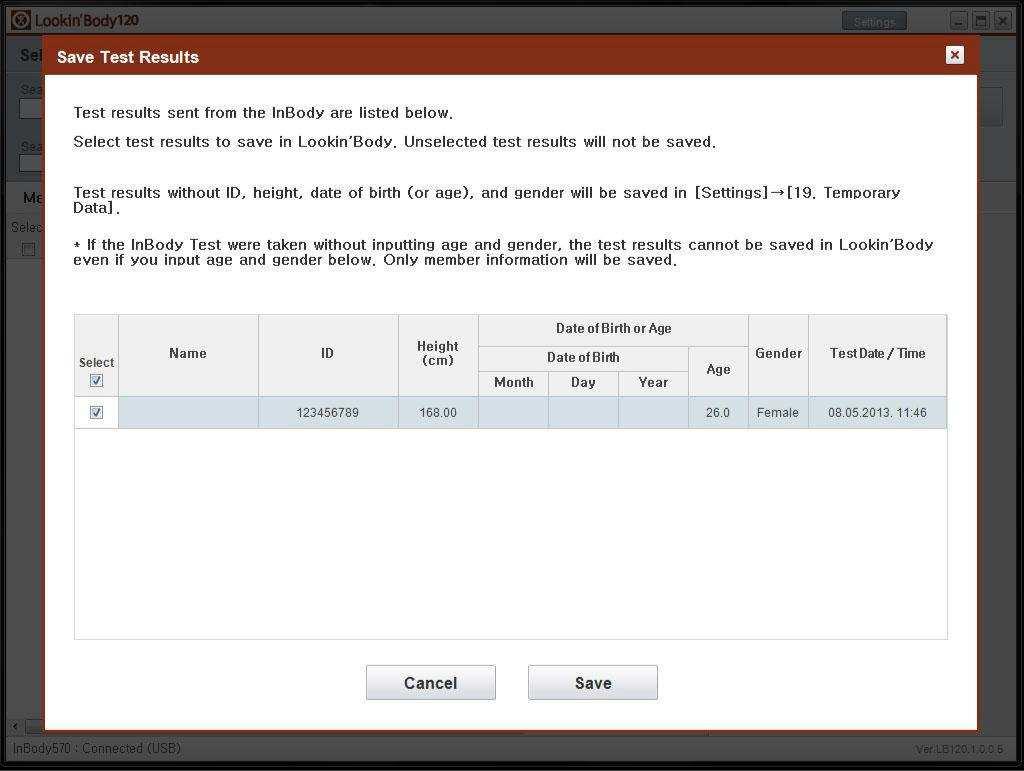Select the height value 168.00
The image size is (1024, 771).
coord(438,413)
